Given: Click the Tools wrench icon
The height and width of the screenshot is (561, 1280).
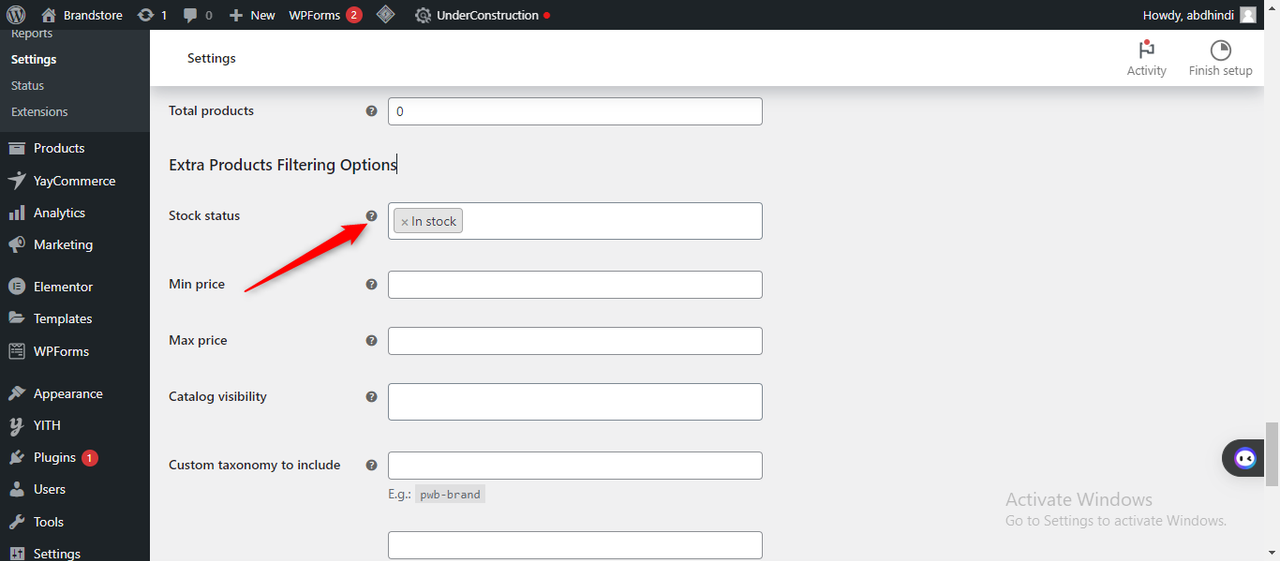Looking at the screenshot, I should (x=16, y=522).
